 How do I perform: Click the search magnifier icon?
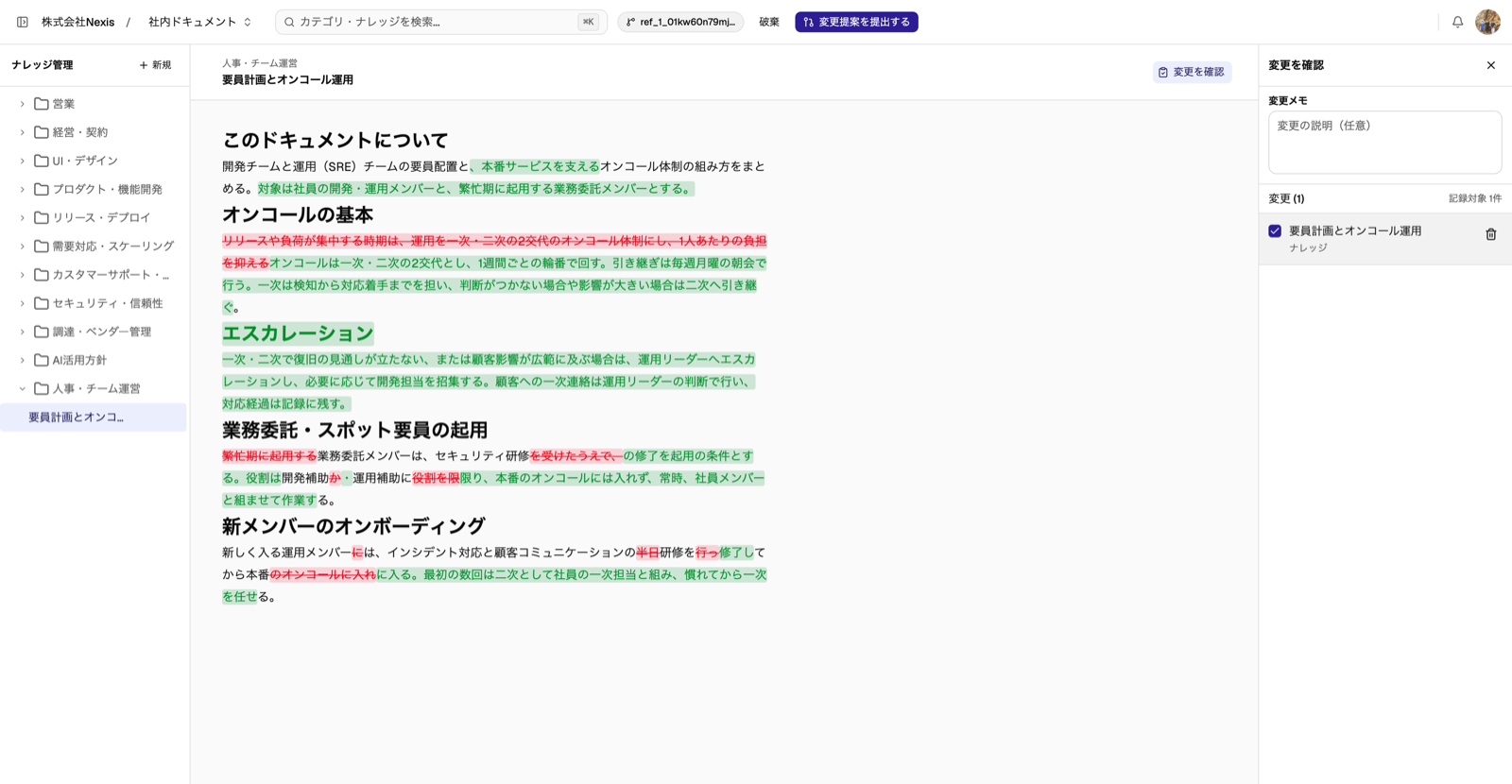point(290,22)
